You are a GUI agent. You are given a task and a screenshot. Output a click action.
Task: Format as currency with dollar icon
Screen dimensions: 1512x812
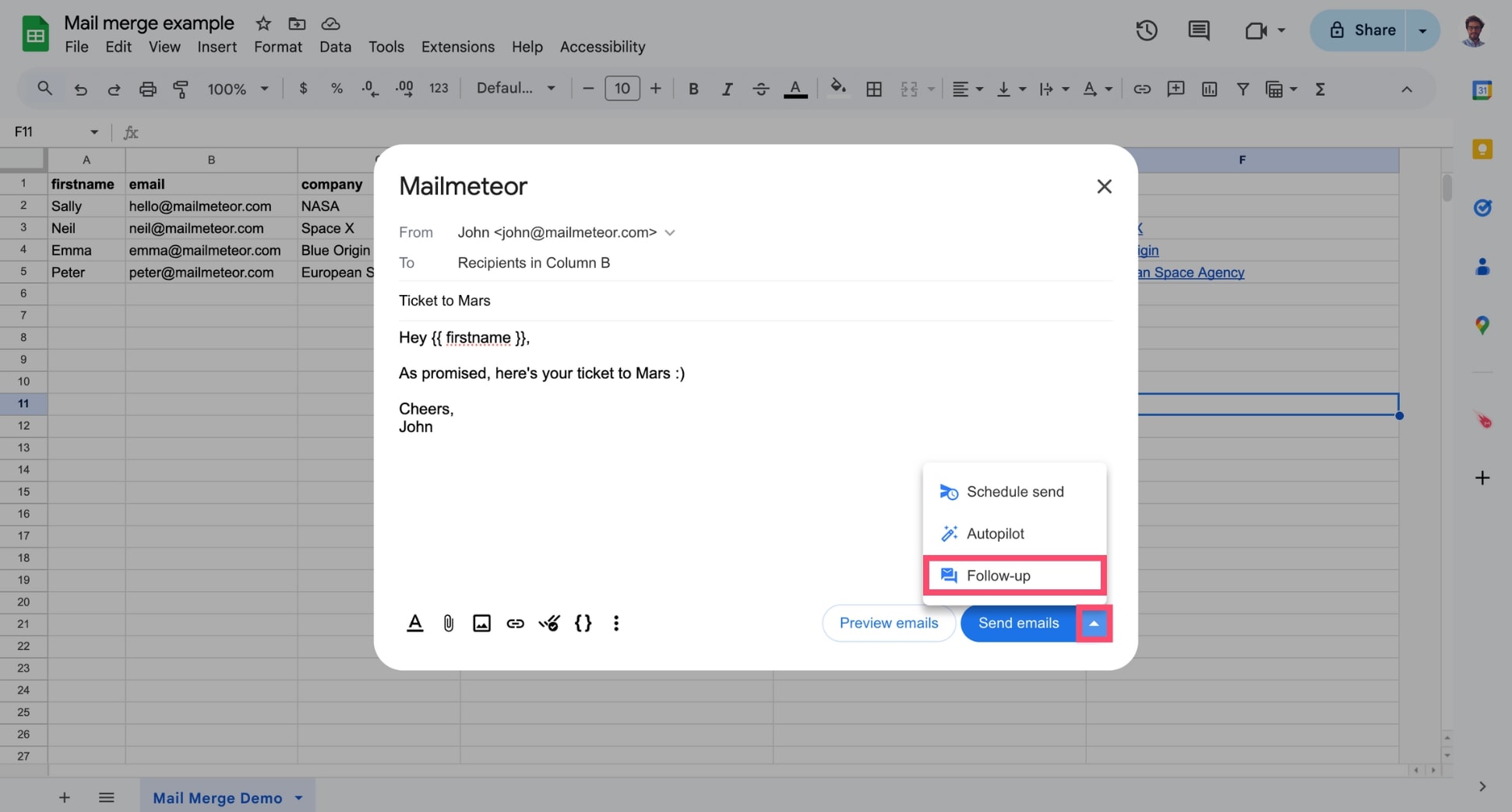303,89
